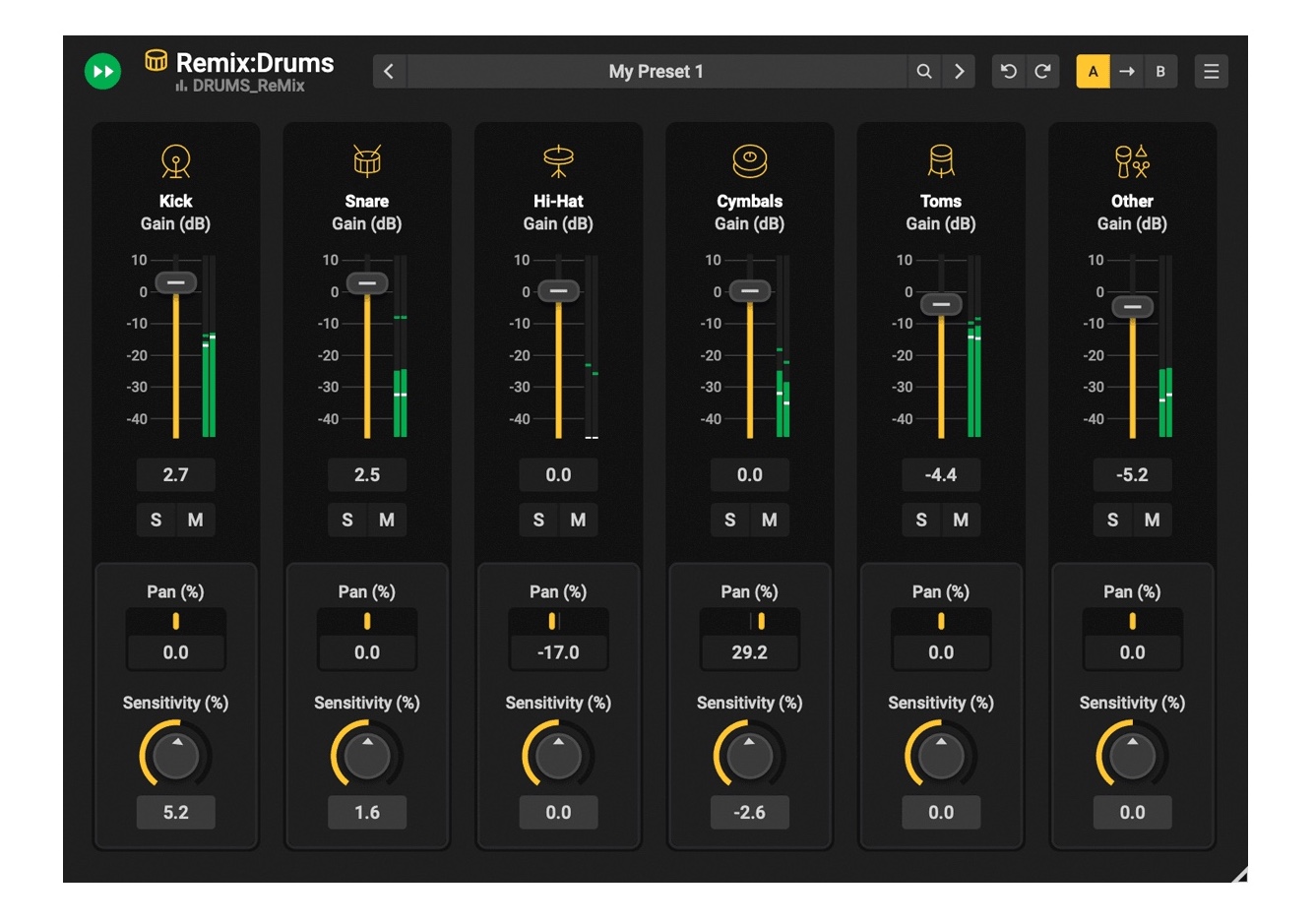Solo the Cymbals channel

point(729,520)
